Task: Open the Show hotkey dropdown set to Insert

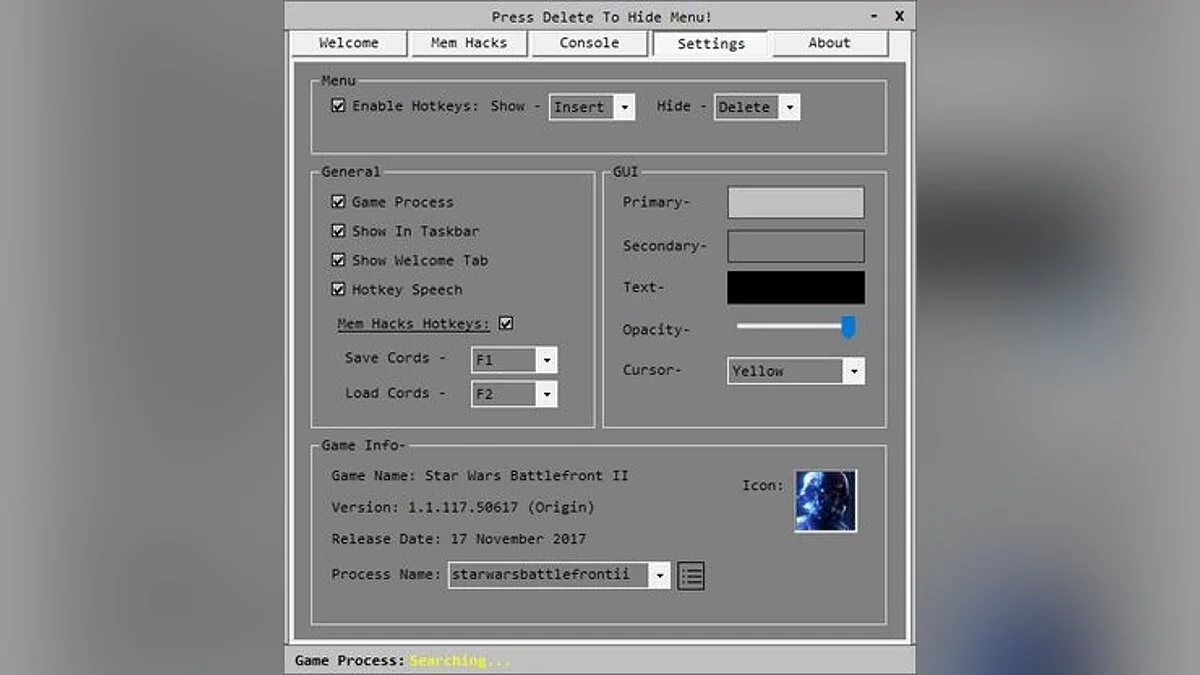Action: (x=626, y=106)
